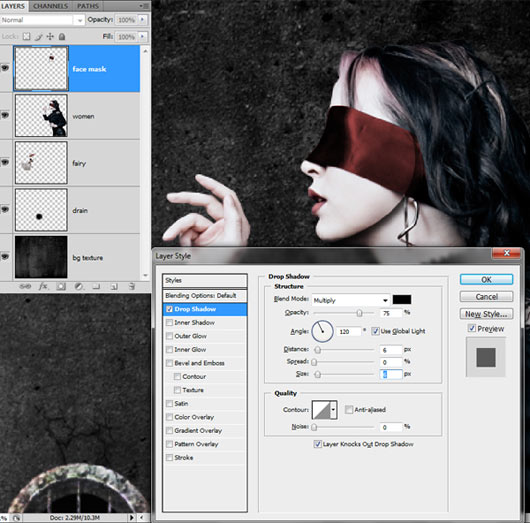Viewport: 530px width, 523px height.
Task: Create new adjustment layer icon
Action: pos(79,287)
